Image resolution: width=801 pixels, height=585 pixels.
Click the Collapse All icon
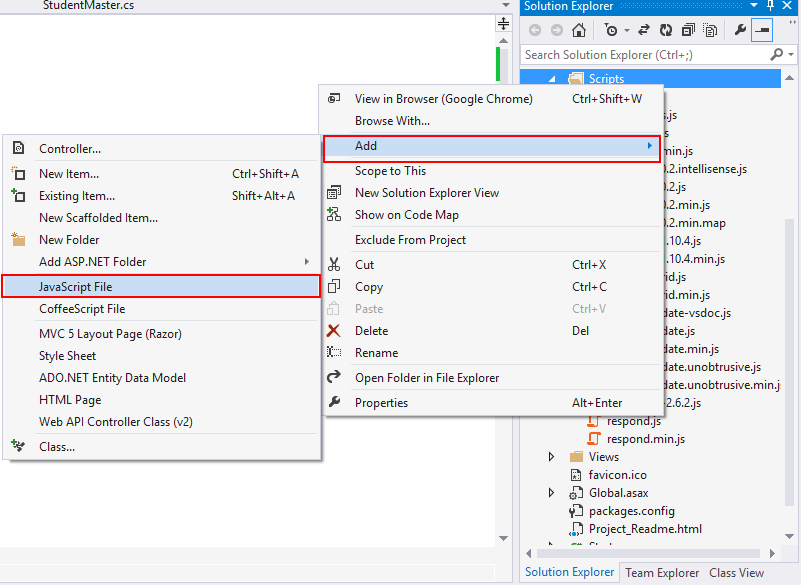pos(688,30)
